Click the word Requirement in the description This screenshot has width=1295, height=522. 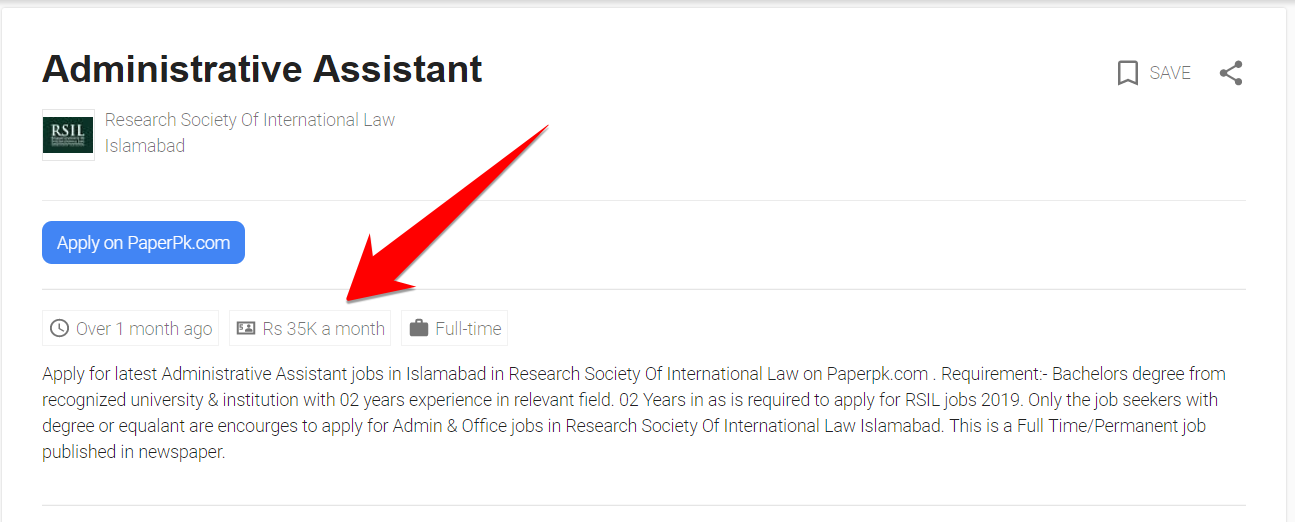(x=992, y=375)
